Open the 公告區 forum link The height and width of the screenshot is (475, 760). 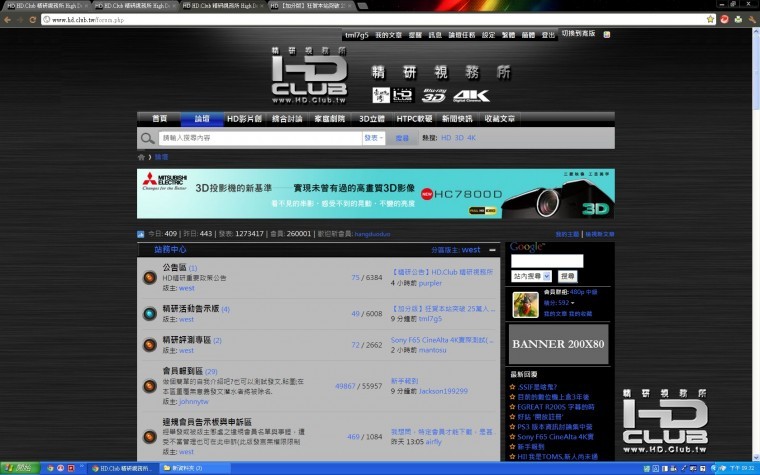coord(174,268)
